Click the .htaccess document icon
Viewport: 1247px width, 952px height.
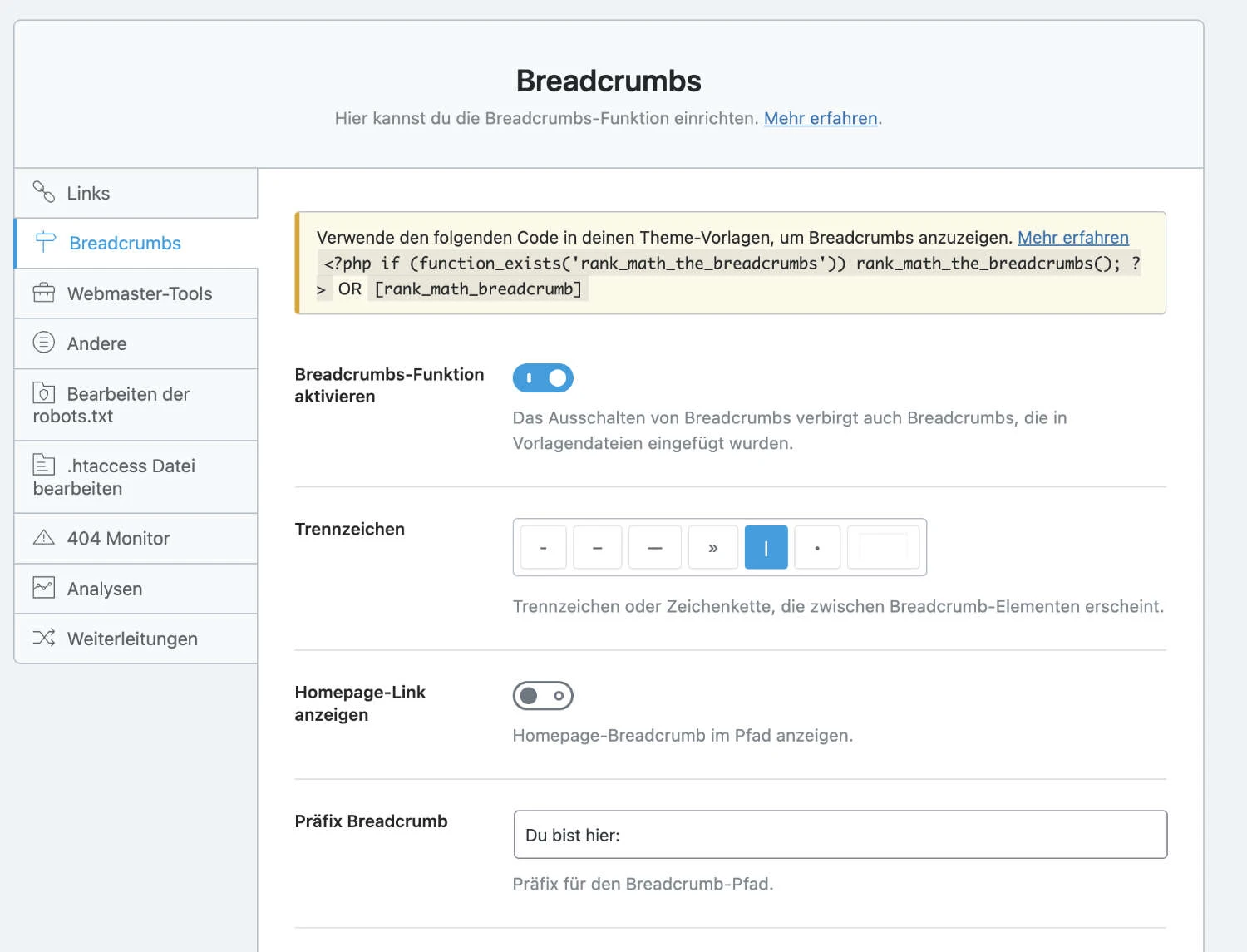(43, 465)
